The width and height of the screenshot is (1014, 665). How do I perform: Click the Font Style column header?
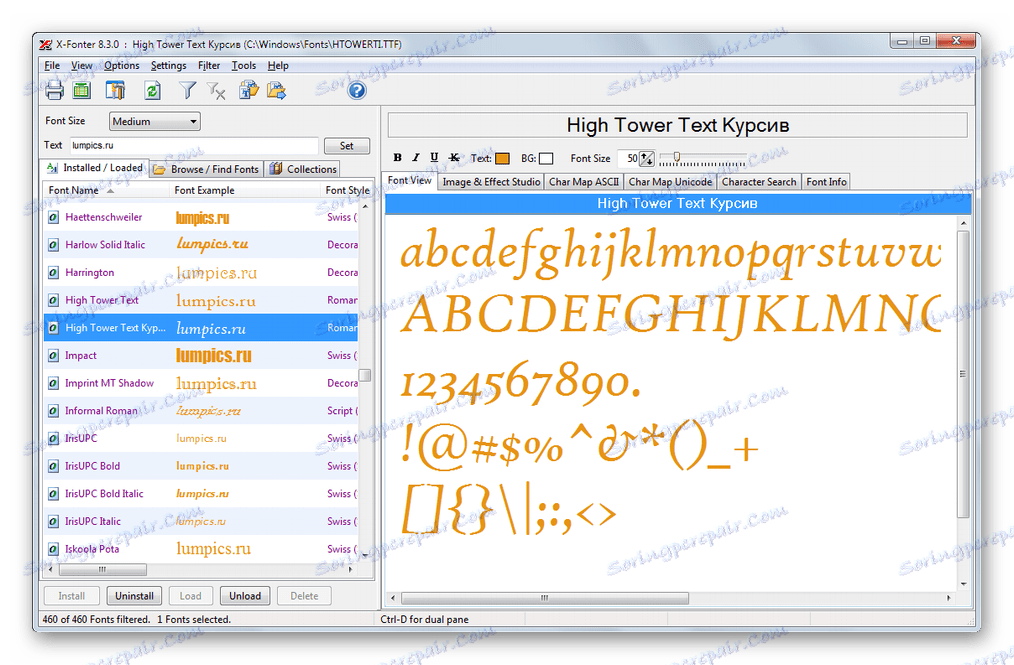347,191
